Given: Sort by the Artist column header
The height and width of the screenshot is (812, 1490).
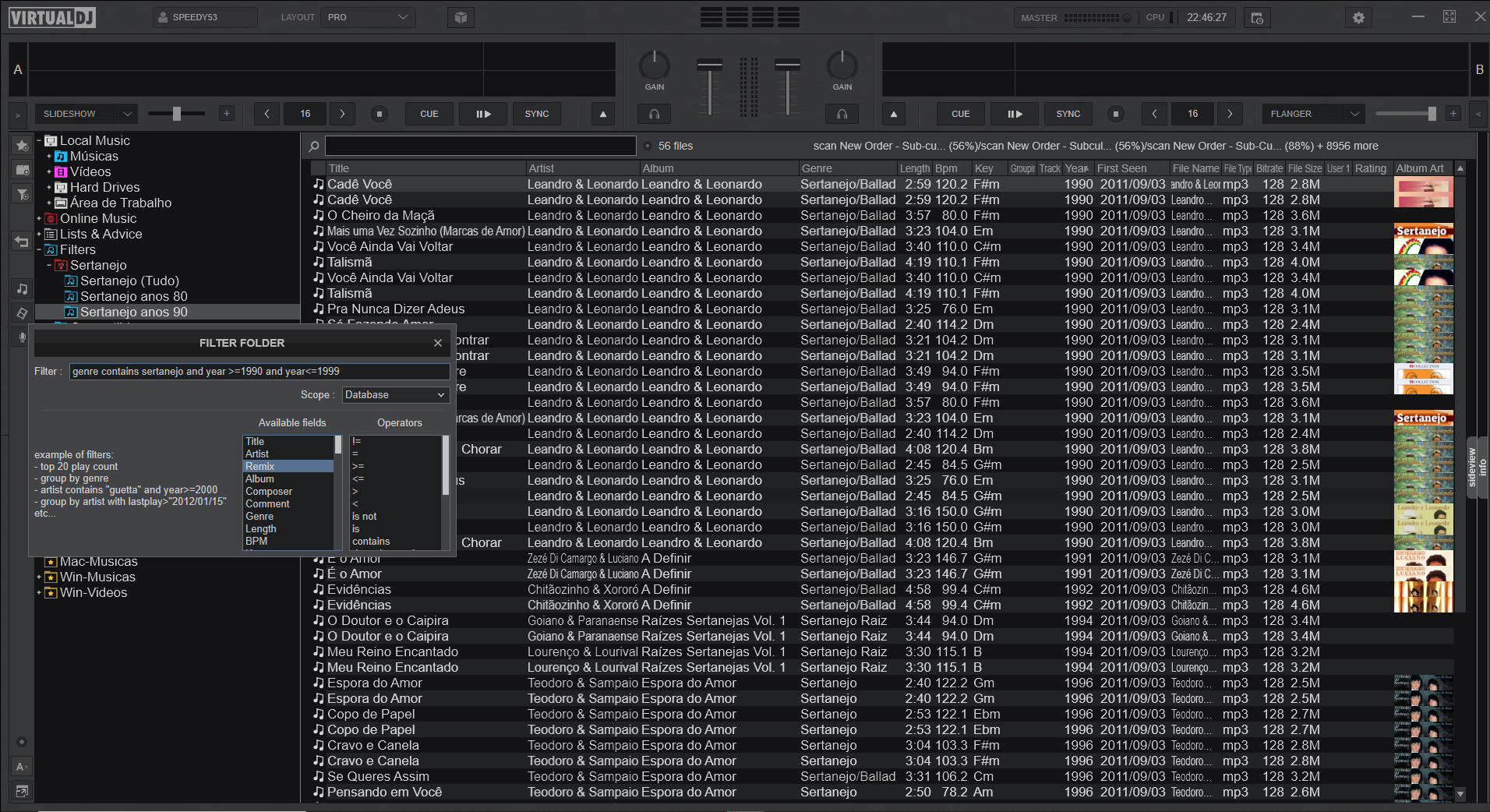Looking at the screenshot, I should click(x=583, y=168).
